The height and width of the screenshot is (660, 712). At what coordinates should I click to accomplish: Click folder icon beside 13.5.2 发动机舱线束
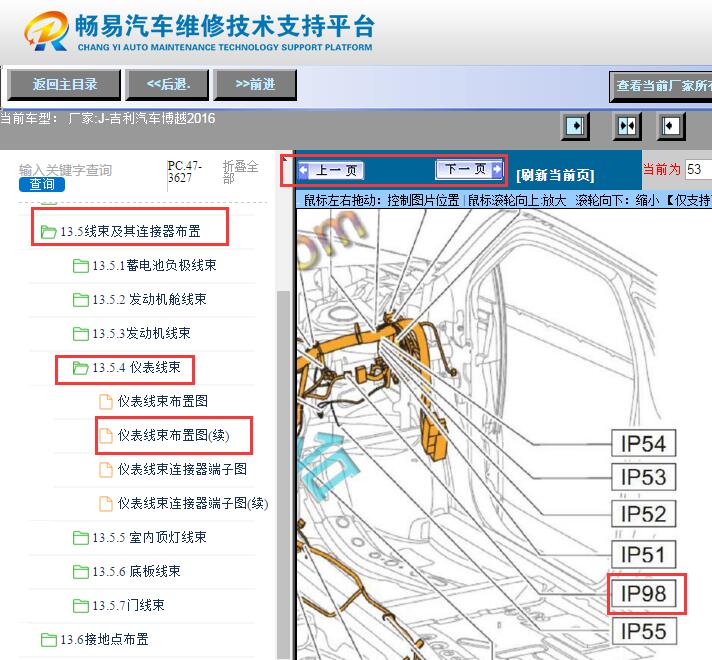80,300
